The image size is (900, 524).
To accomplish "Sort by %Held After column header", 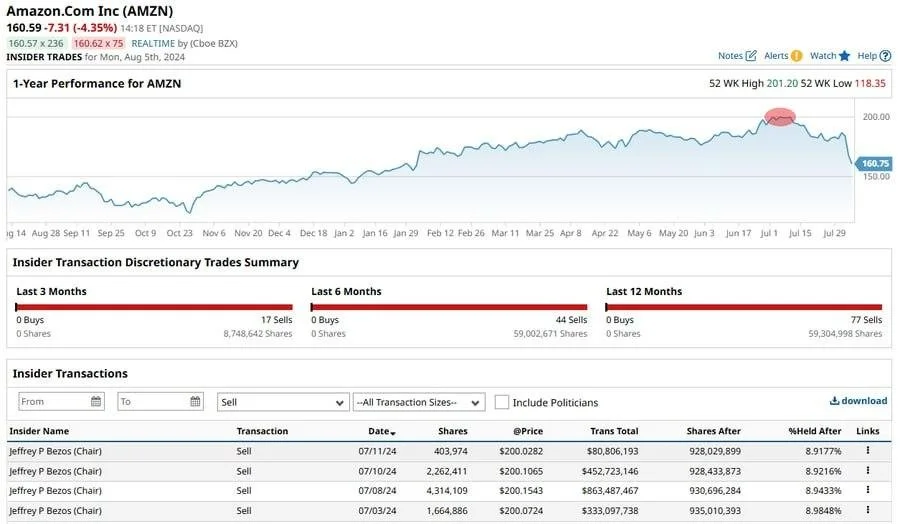I will point(814,431).
